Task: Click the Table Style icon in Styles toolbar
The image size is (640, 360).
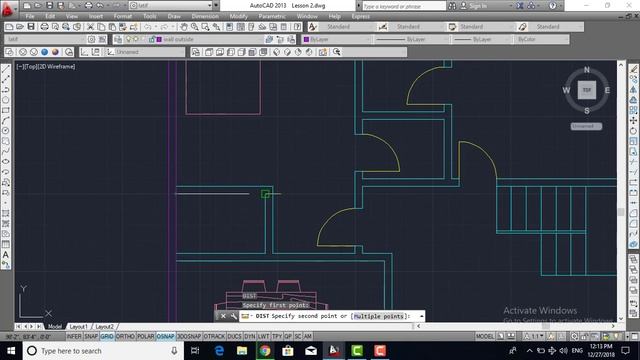Action: point(452,27)
